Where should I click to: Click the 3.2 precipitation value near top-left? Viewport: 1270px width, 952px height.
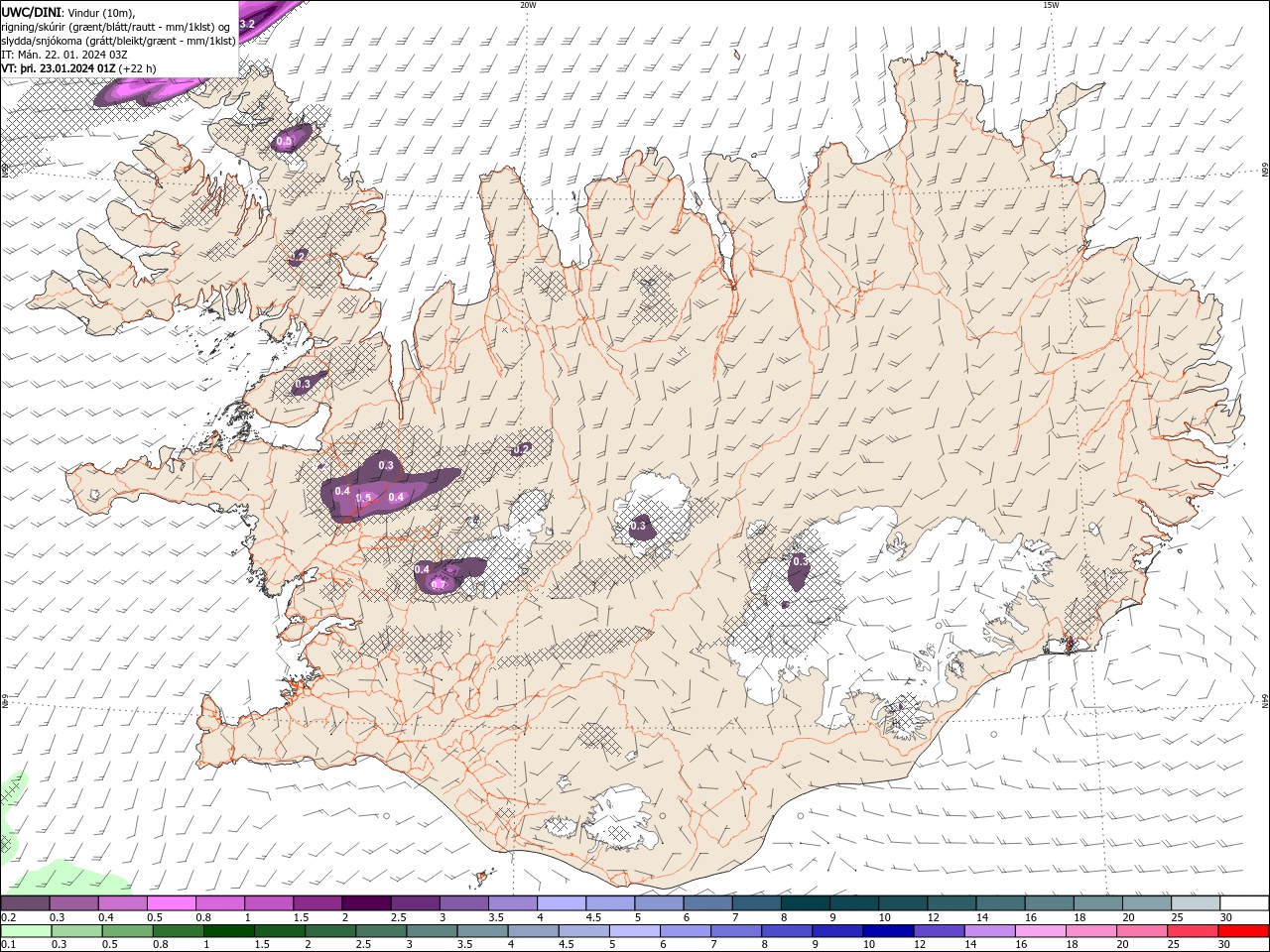248,23
